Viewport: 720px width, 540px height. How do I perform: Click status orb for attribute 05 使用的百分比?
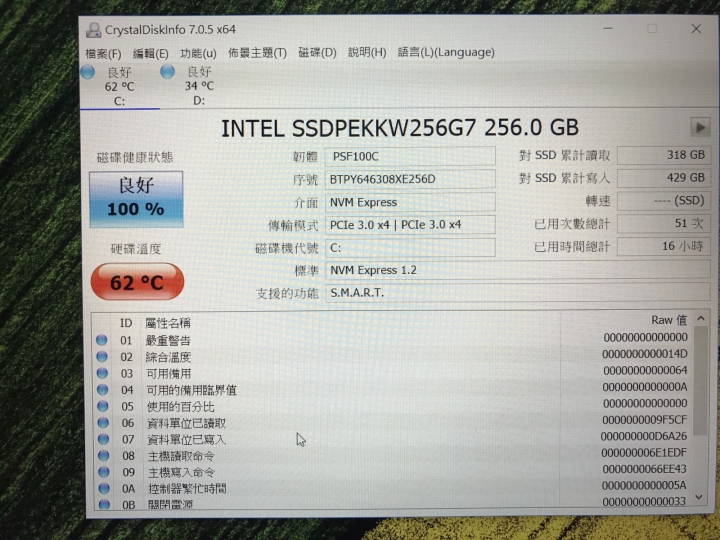pos(103,406)
